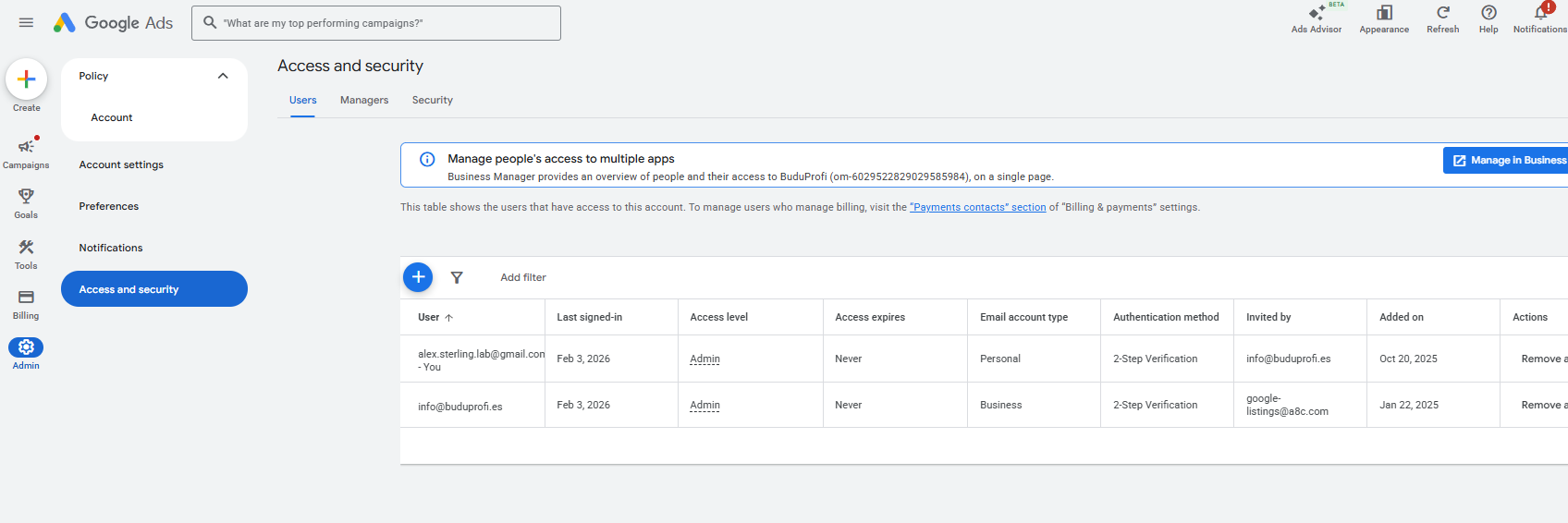Click the filter funnel icon
The image size is (1568, 523).
[x=457, y=277]
